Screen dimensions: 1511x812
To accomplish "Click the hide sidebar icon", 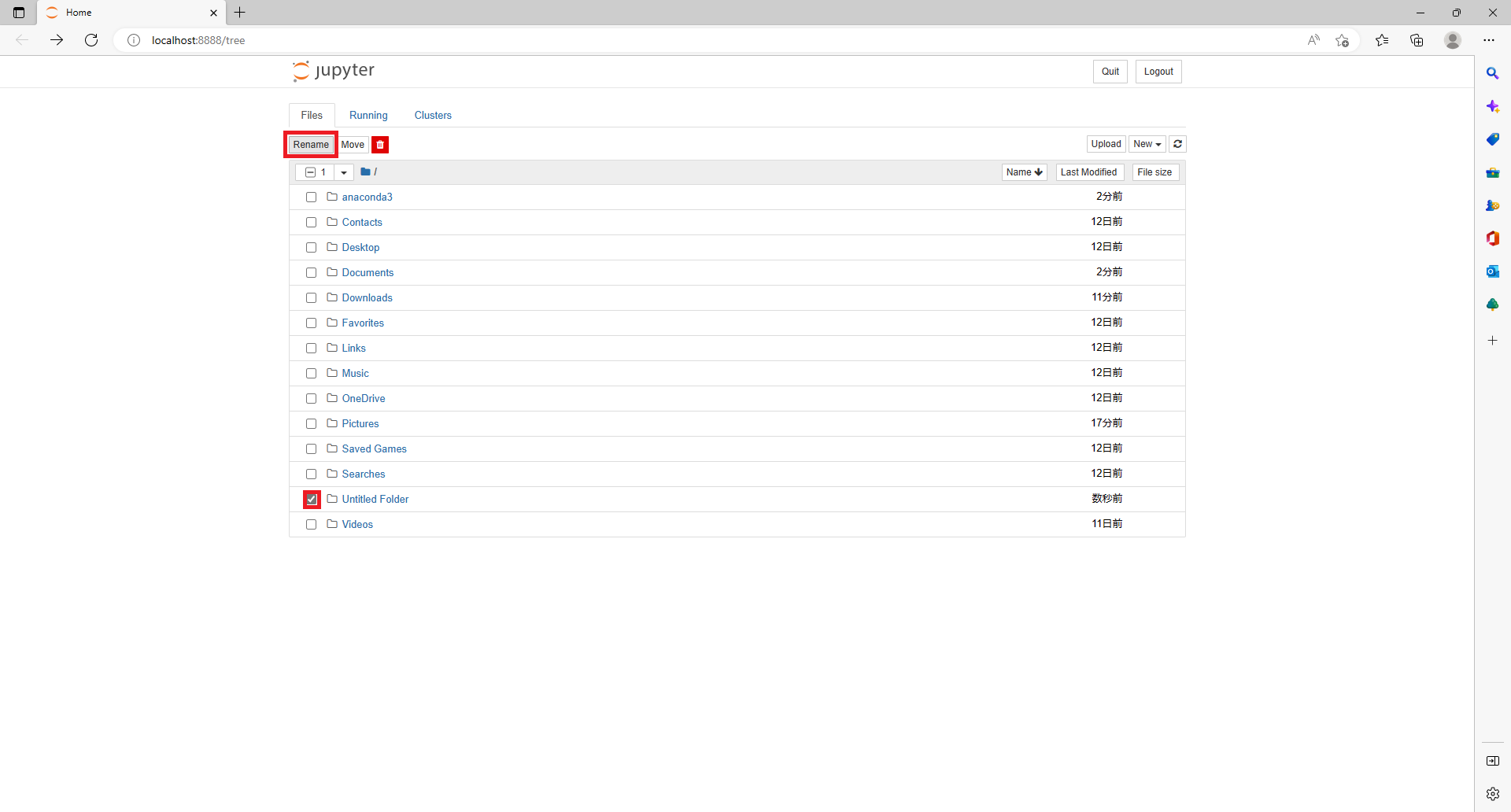I will pyautogui.click(x=1492, y=761).
